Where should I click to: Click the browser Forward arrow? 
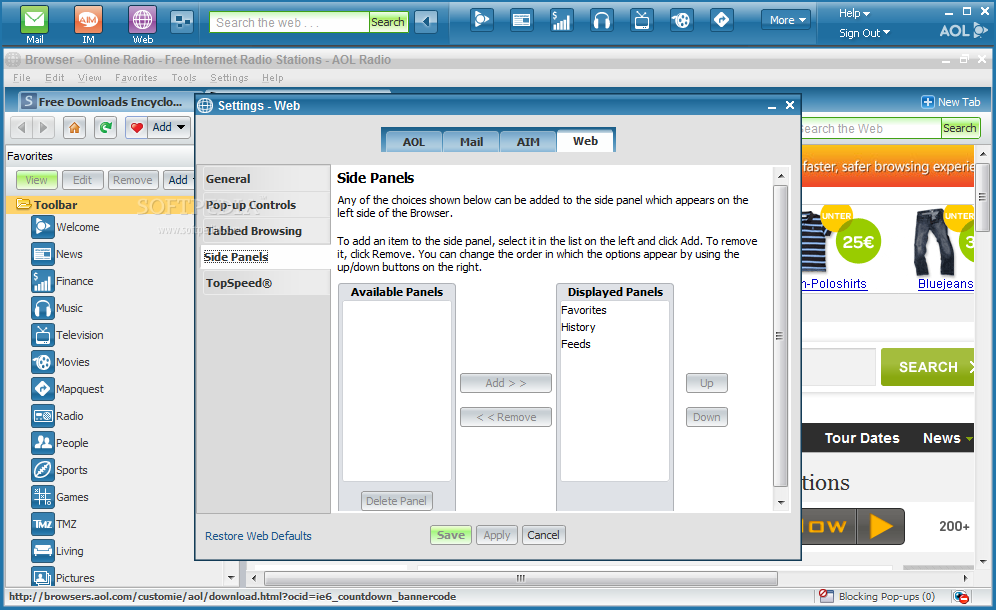pos(43,128)
